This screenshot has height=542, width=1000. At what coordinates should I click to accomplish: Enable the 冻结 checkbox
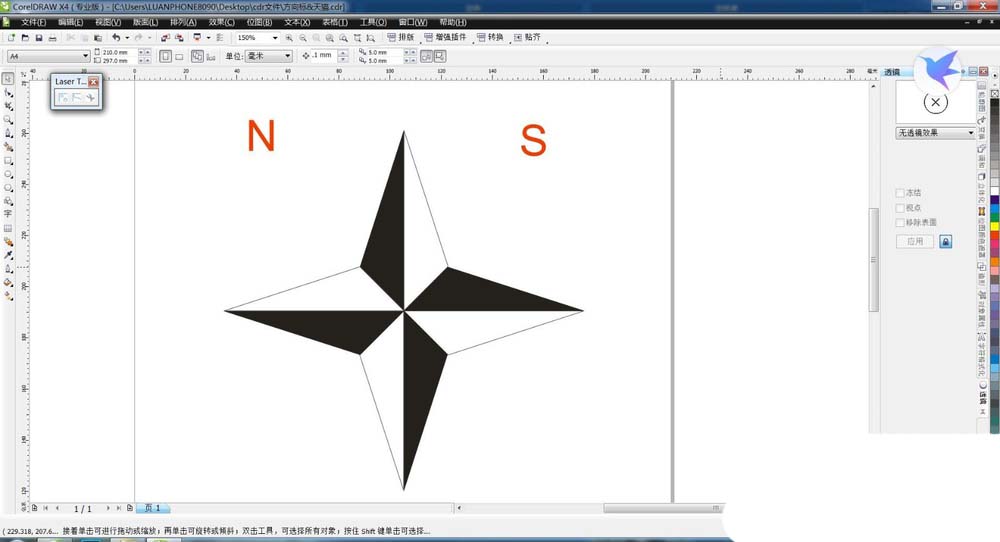coord(900,193)
